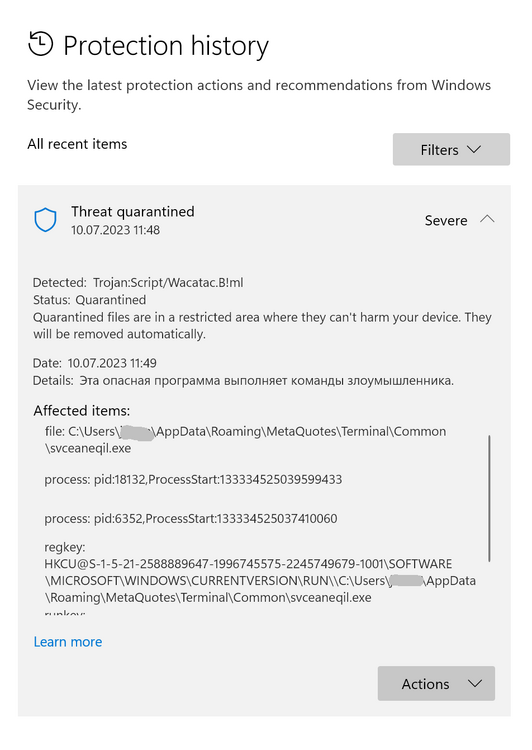The image size is (532, 750).
Task: Click the Severe severity label
Action: [x=446, y=221]
